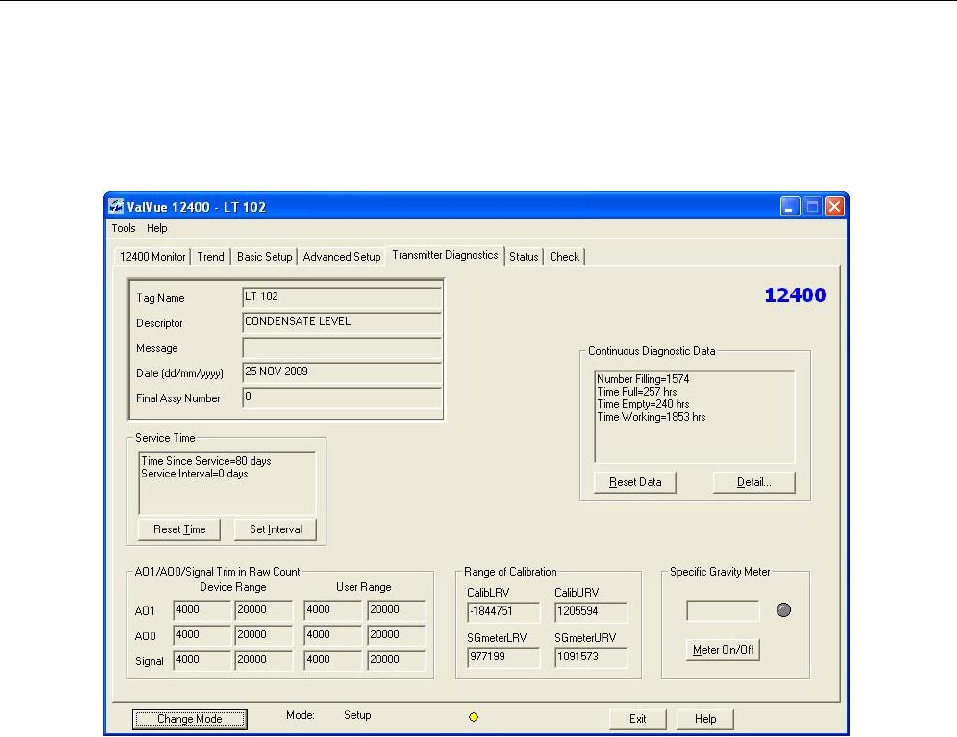Screen dimensions: 957x737
Task: Click Signal User Range 4000 field
Action: pos(332,660)
